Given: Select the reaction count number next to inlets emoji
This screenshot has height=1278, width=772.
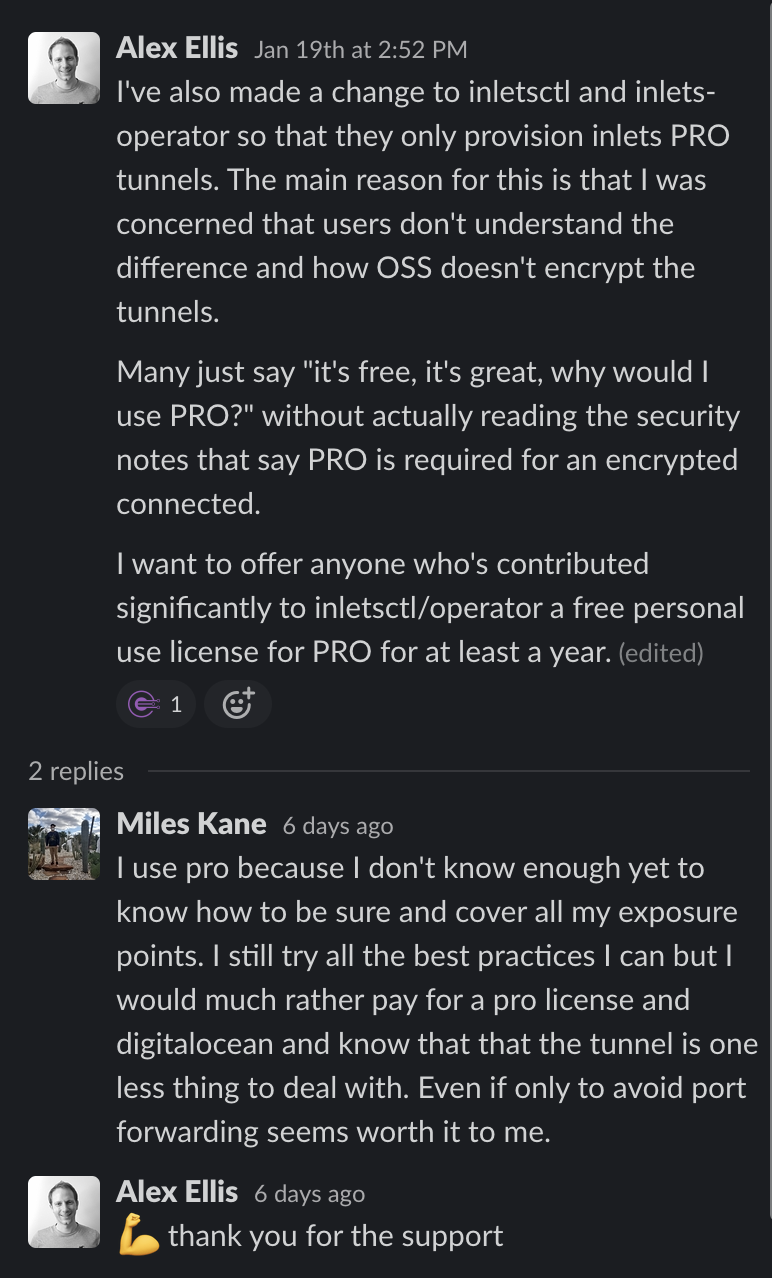Looking at the screenshot, I should 178,703.
